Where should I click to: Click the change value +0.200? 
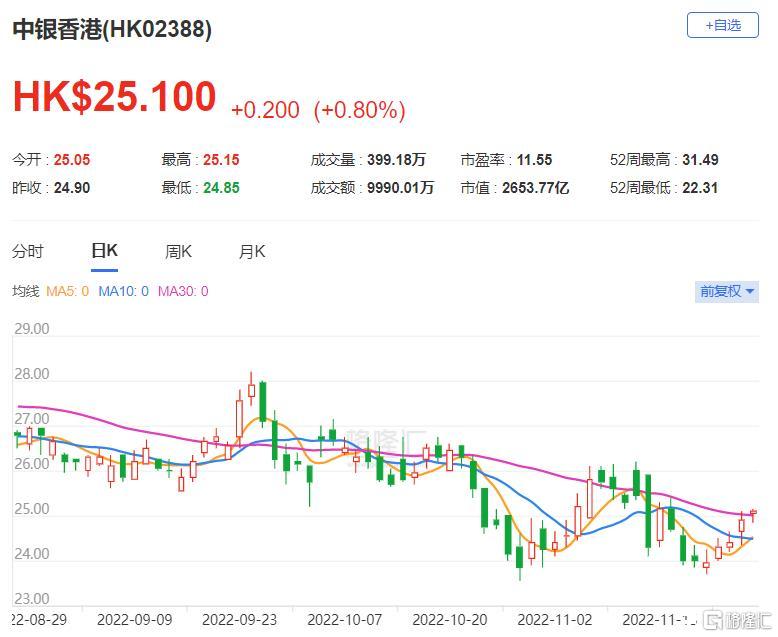[265, 110]
